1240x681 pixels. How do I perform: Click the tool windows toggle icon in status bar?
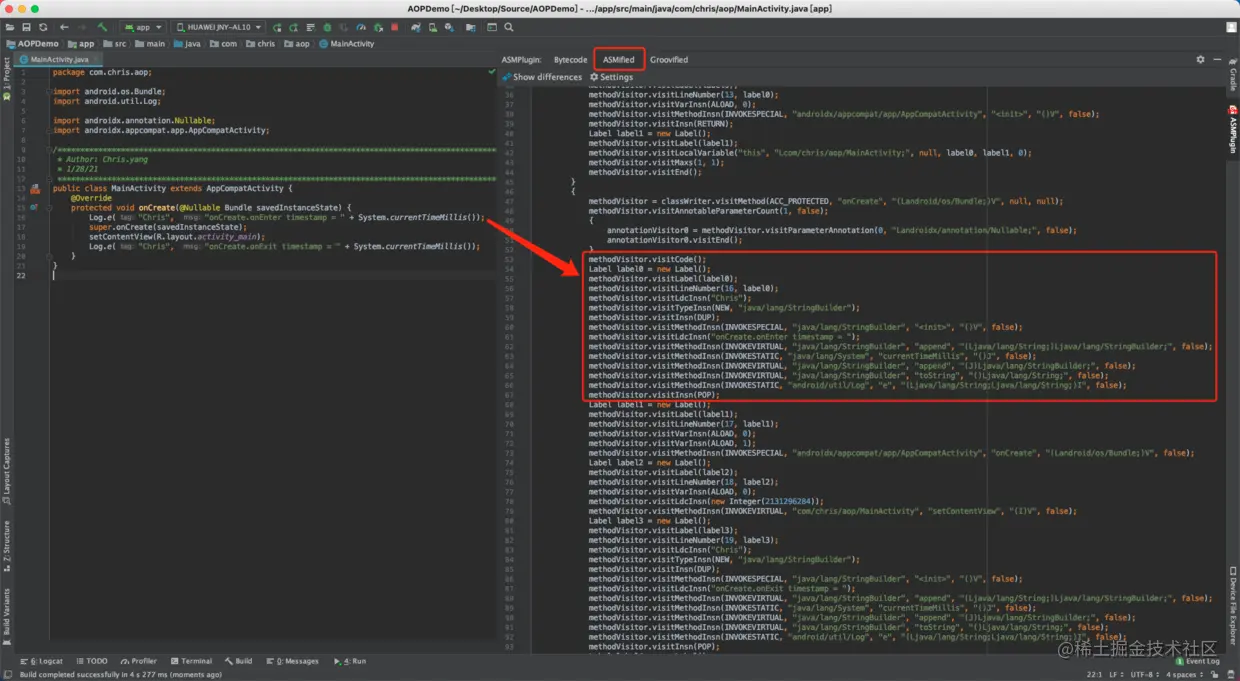[x=9, y=675]
